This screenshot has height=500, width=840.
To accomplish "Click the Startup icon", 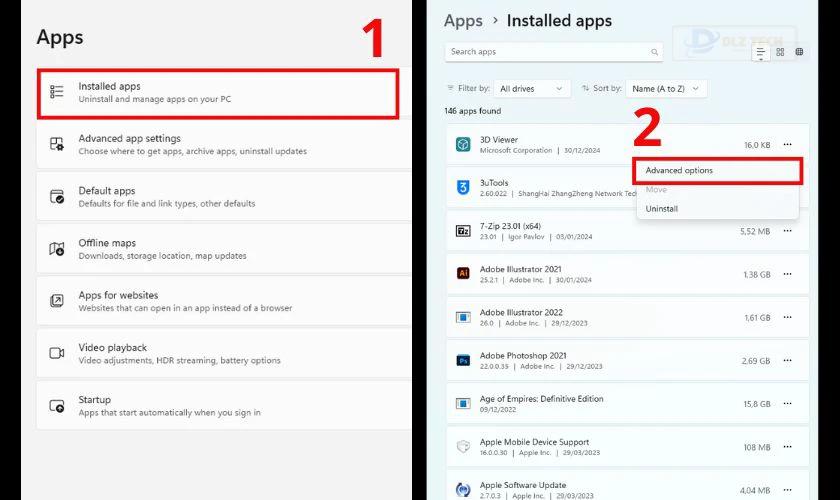I will click(x=57, y=406).
